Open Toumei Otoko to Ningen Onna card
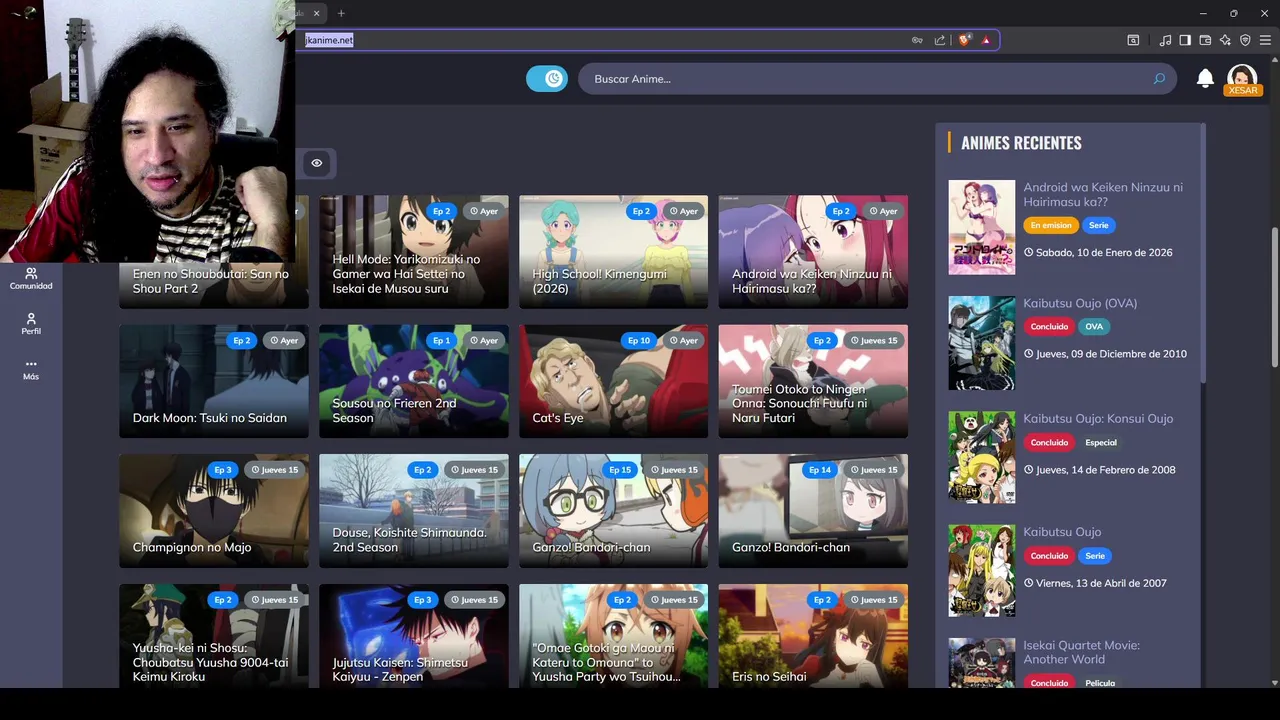 click(x=813, y=381)
